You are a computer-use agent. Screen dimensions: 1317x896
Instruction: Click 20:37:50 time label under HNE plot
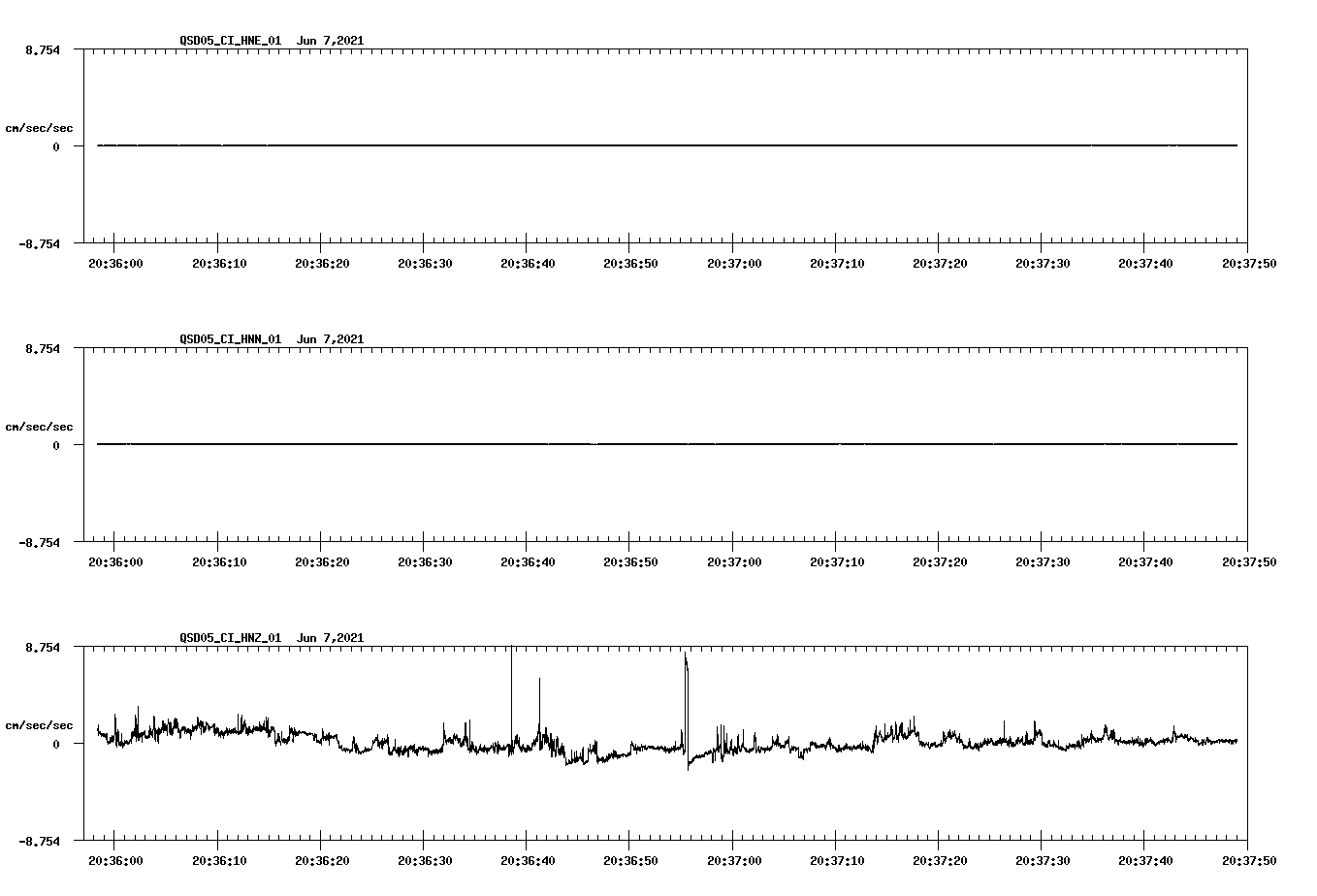click(1247, 264)
